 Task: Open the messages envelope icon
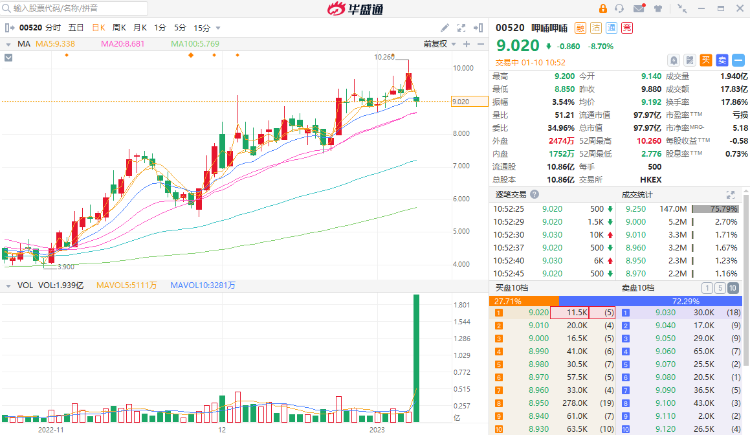[x=639, y=8]
